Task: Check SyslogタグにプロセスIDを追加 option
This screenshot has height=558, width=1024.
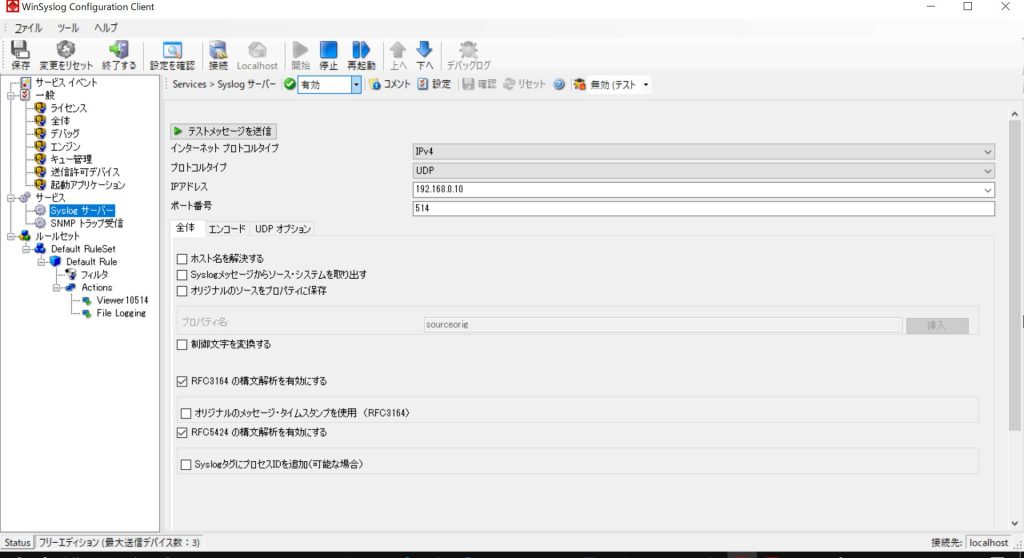Action: pos(186,465)
